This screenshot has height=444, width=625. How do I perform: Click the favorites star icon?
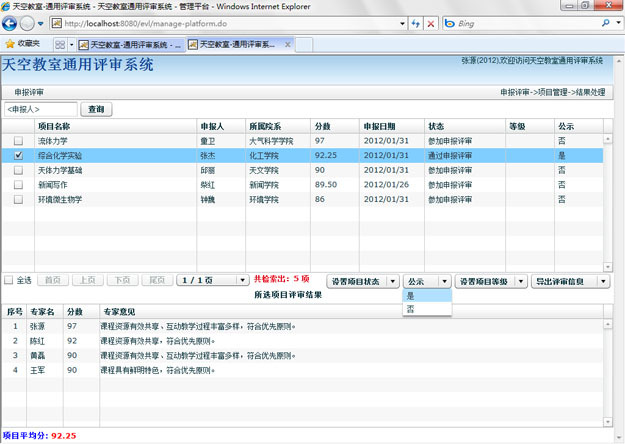tap(10, 44)
